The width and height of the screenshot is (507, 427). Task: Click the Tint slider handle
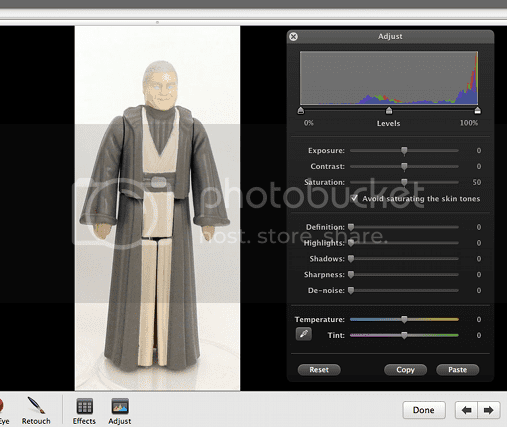(x=404, y=335)
